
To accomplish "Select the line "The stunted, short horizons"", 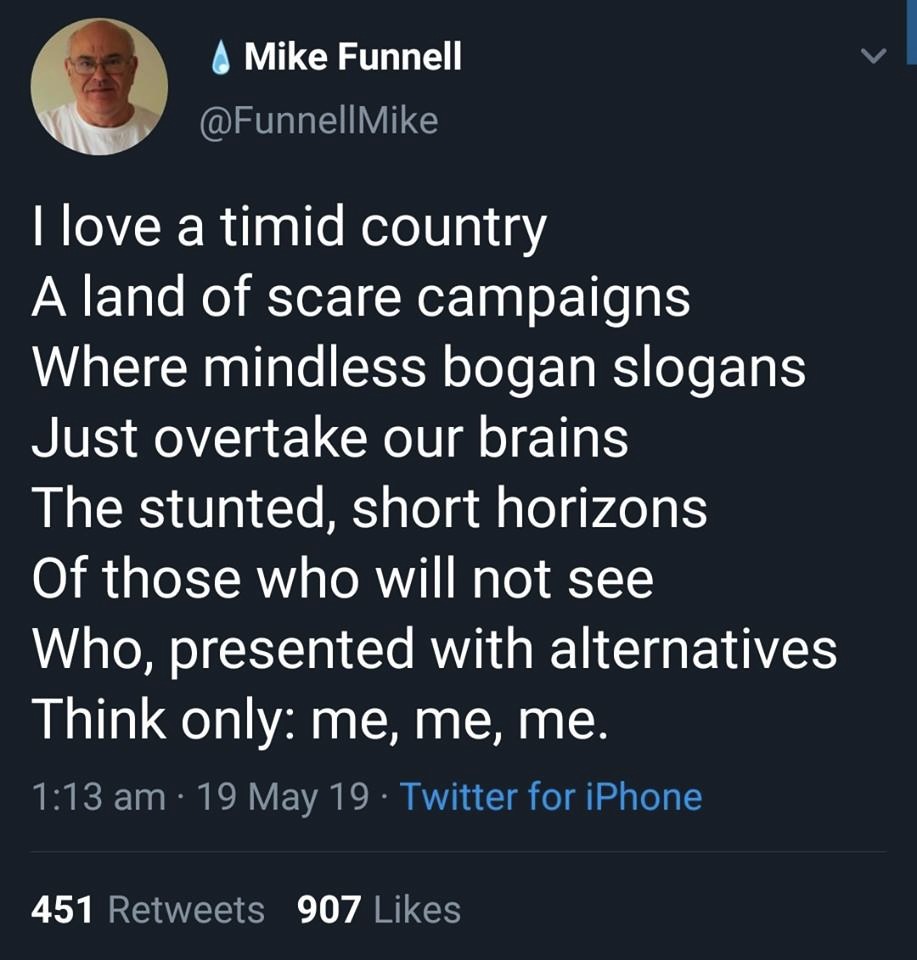I will pyautogui.click(x=370, y=507).
